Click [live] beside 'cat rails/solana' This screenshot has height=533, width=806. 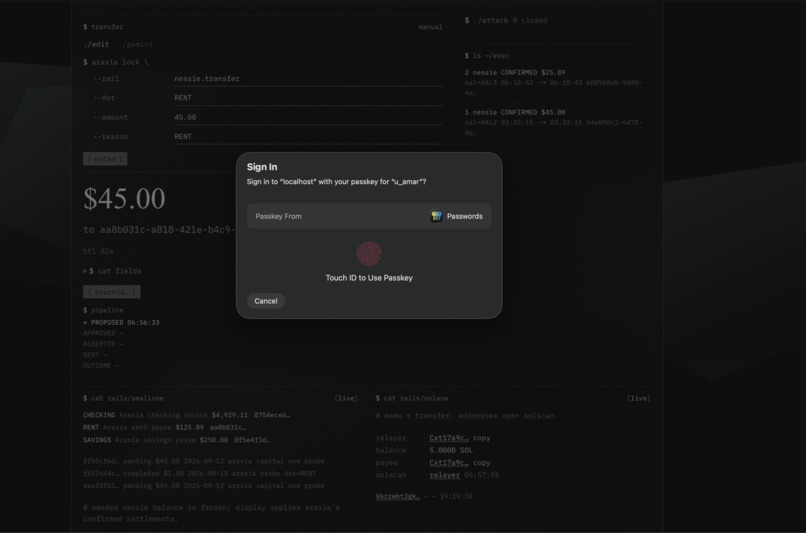click(638, 398)
